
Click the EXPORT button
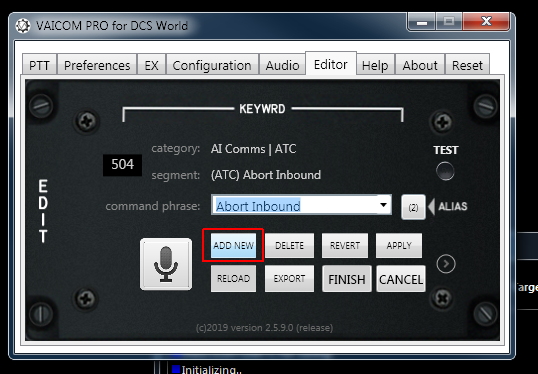point(289,279)
